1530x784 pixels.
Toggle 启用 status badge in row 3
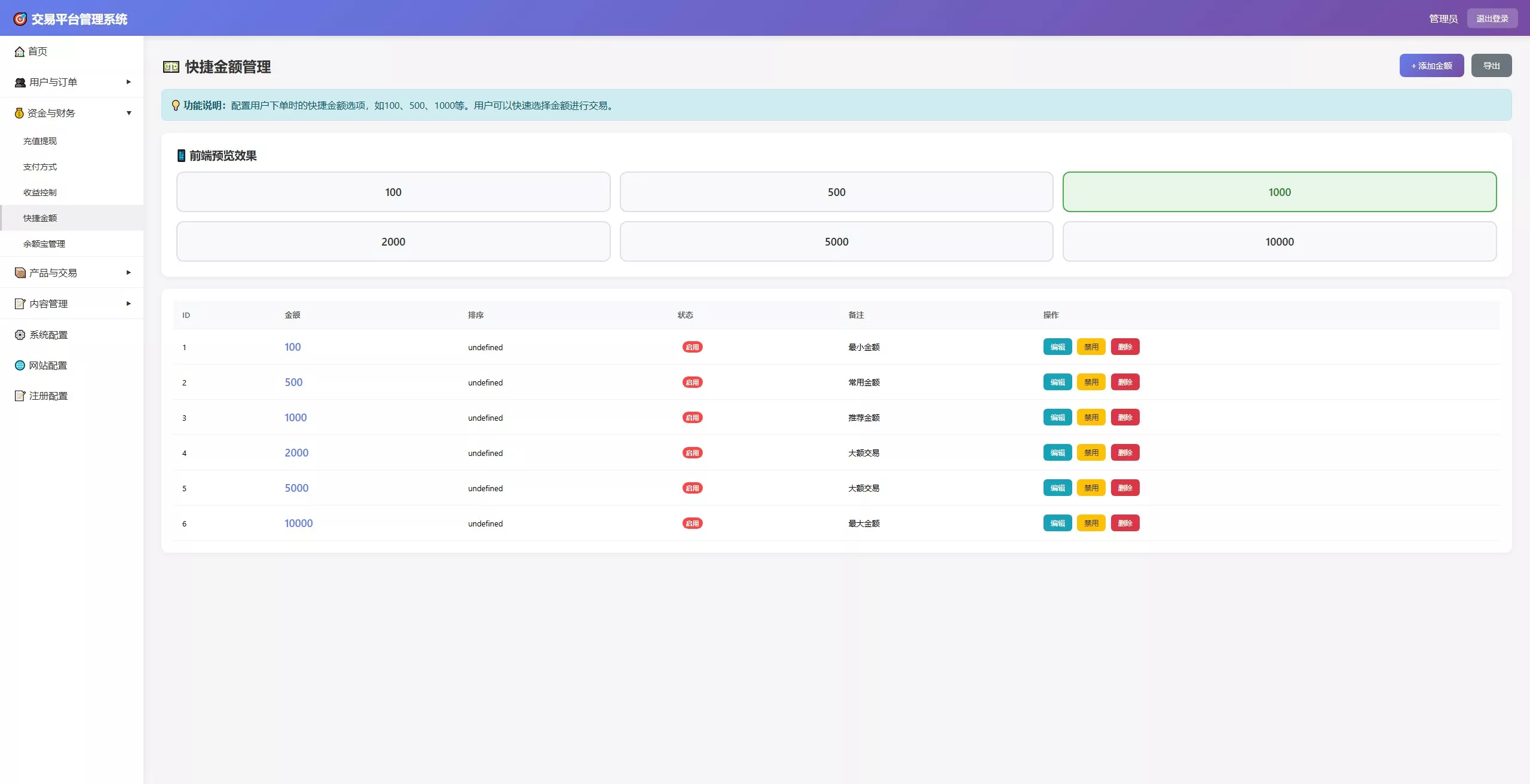[692, 418]
